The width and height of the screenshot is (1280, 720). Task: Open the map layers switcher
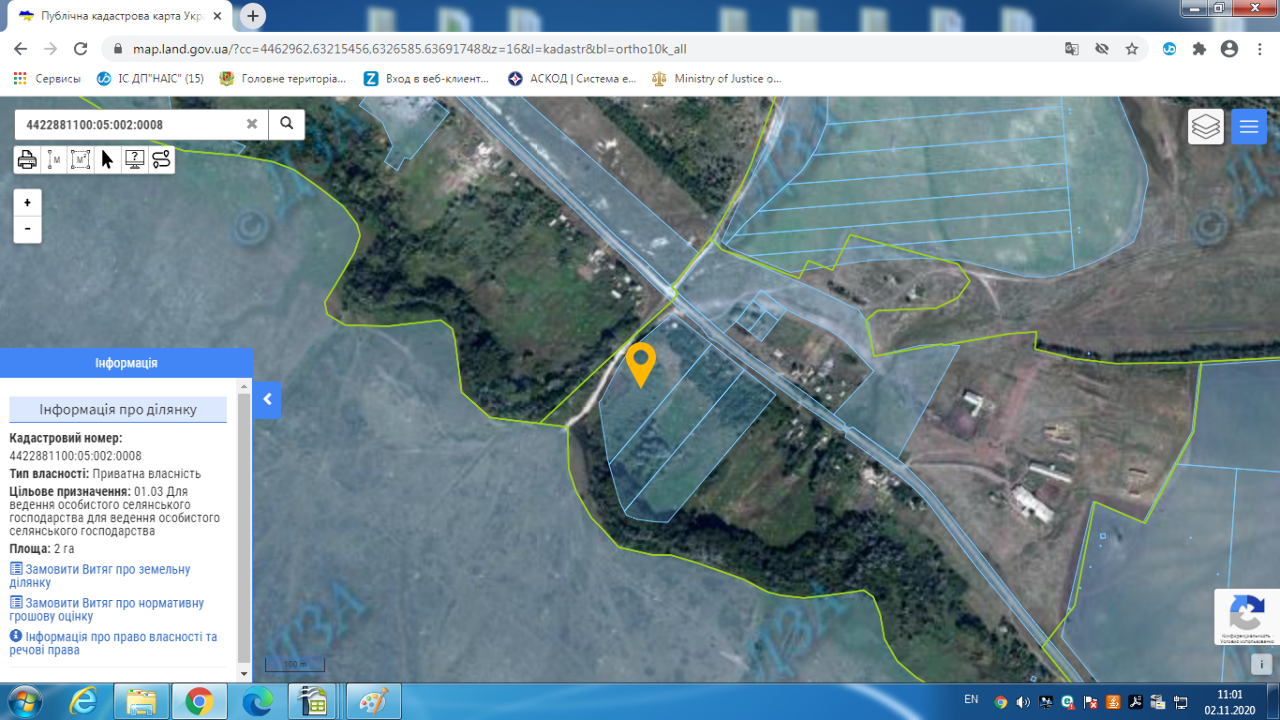[1206, 127]
